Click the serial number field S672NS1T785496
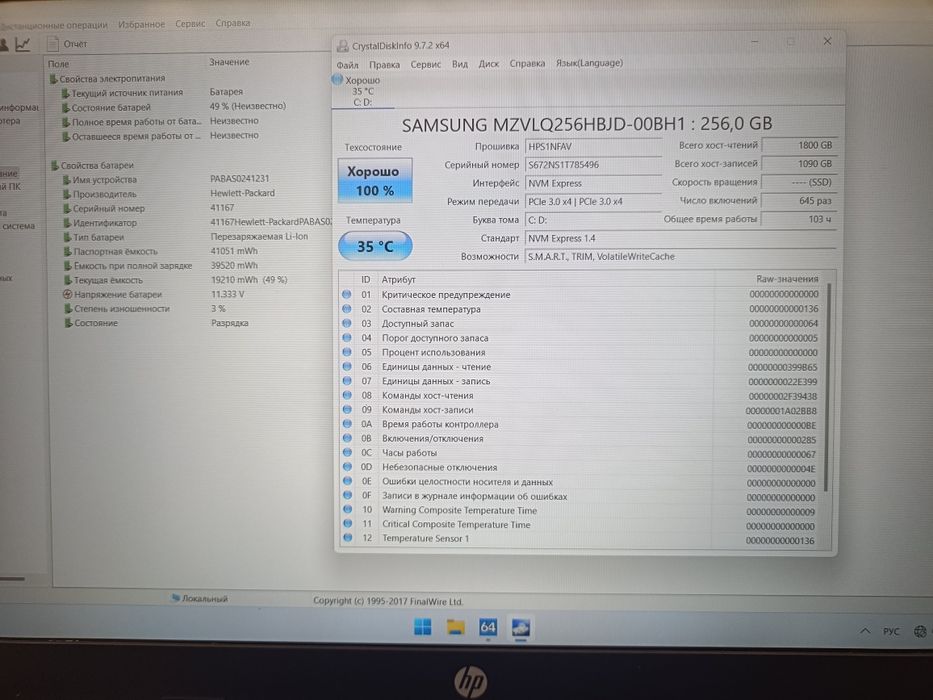The height and width of the screenshot is (700, 933). 593,164
